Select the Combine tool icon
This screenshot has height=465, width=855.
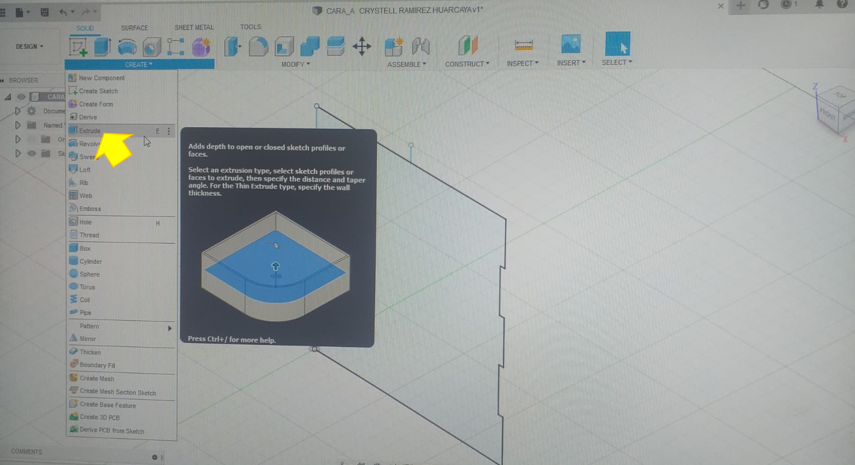[310, 47]
